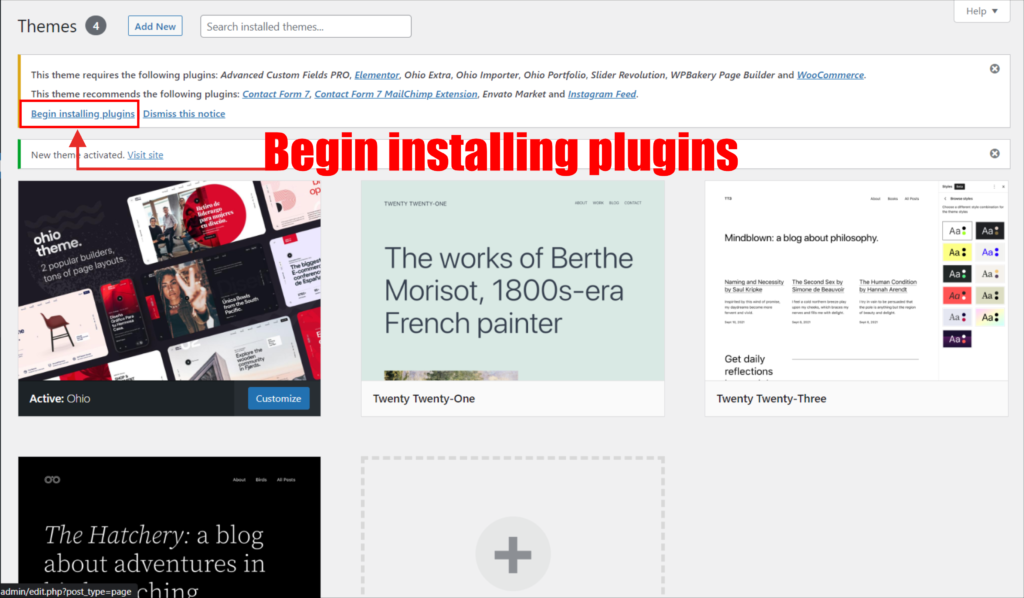Dismiss the required plugins notice with X icon
The width and height of the screenshot is (1024, 598).
(x=994, y=68)
